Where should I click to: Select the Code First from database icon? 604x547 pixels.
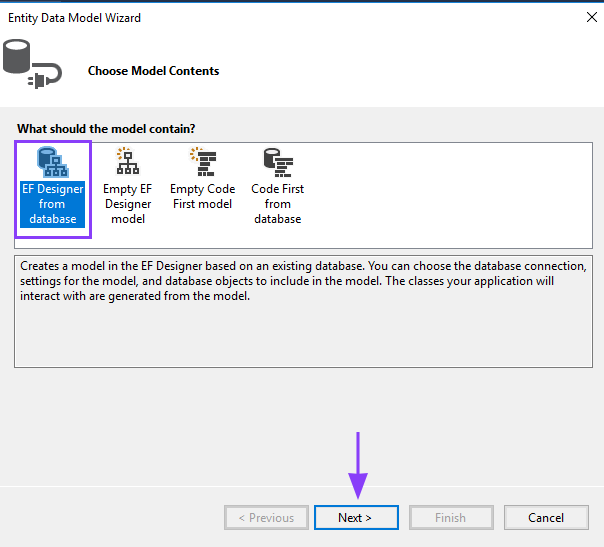click(x=277, y=162)
